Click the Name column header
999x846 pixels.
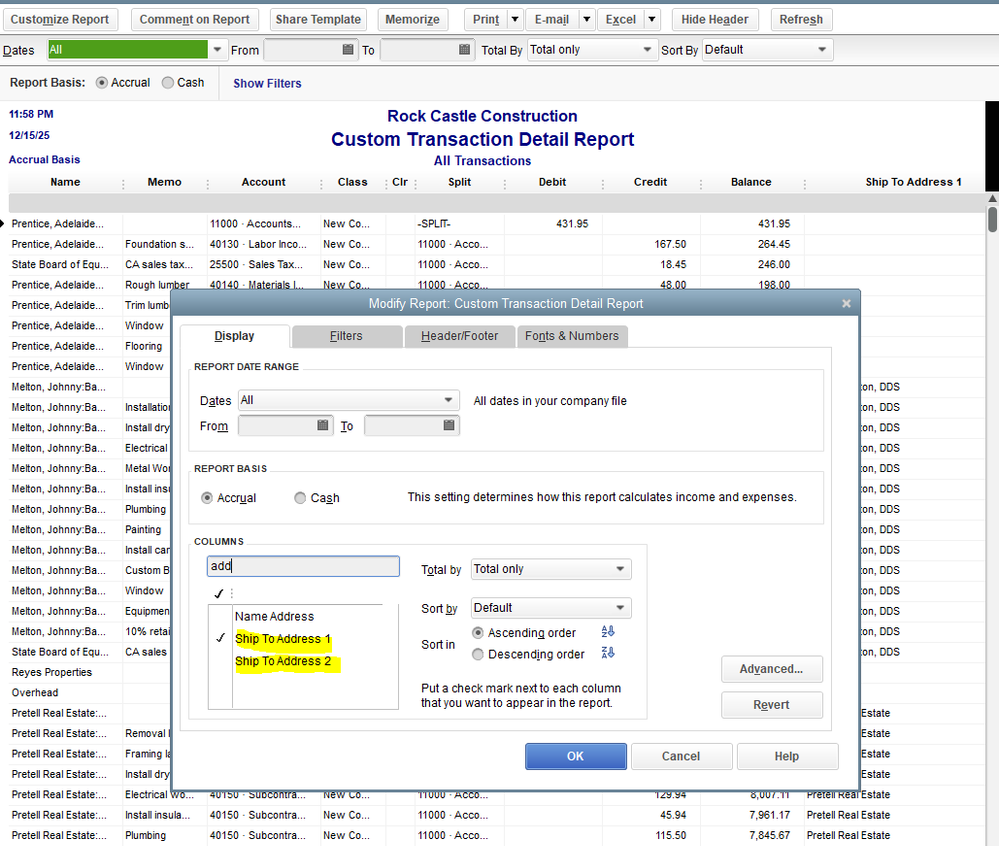tap(66, 182)
